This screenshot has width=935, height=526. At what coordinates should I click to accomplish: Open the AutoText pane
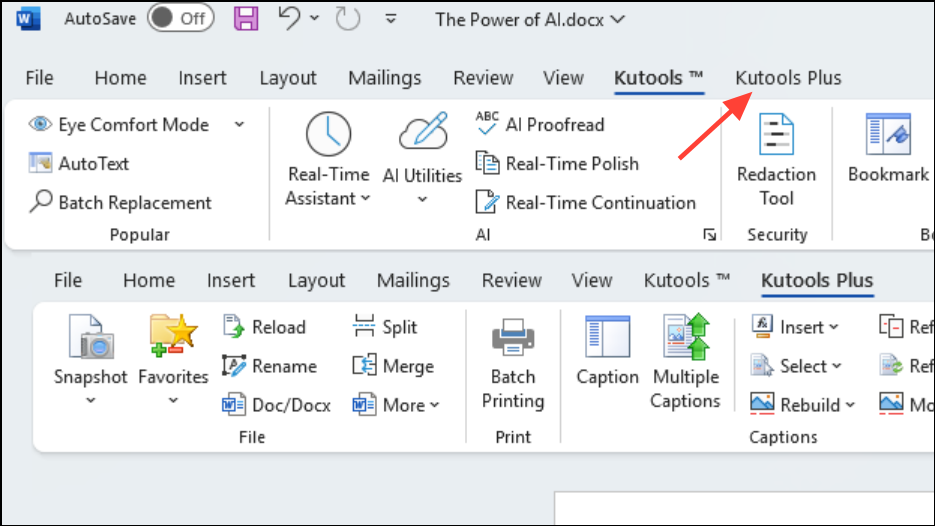pyautogui.click(x=79, y=163)
